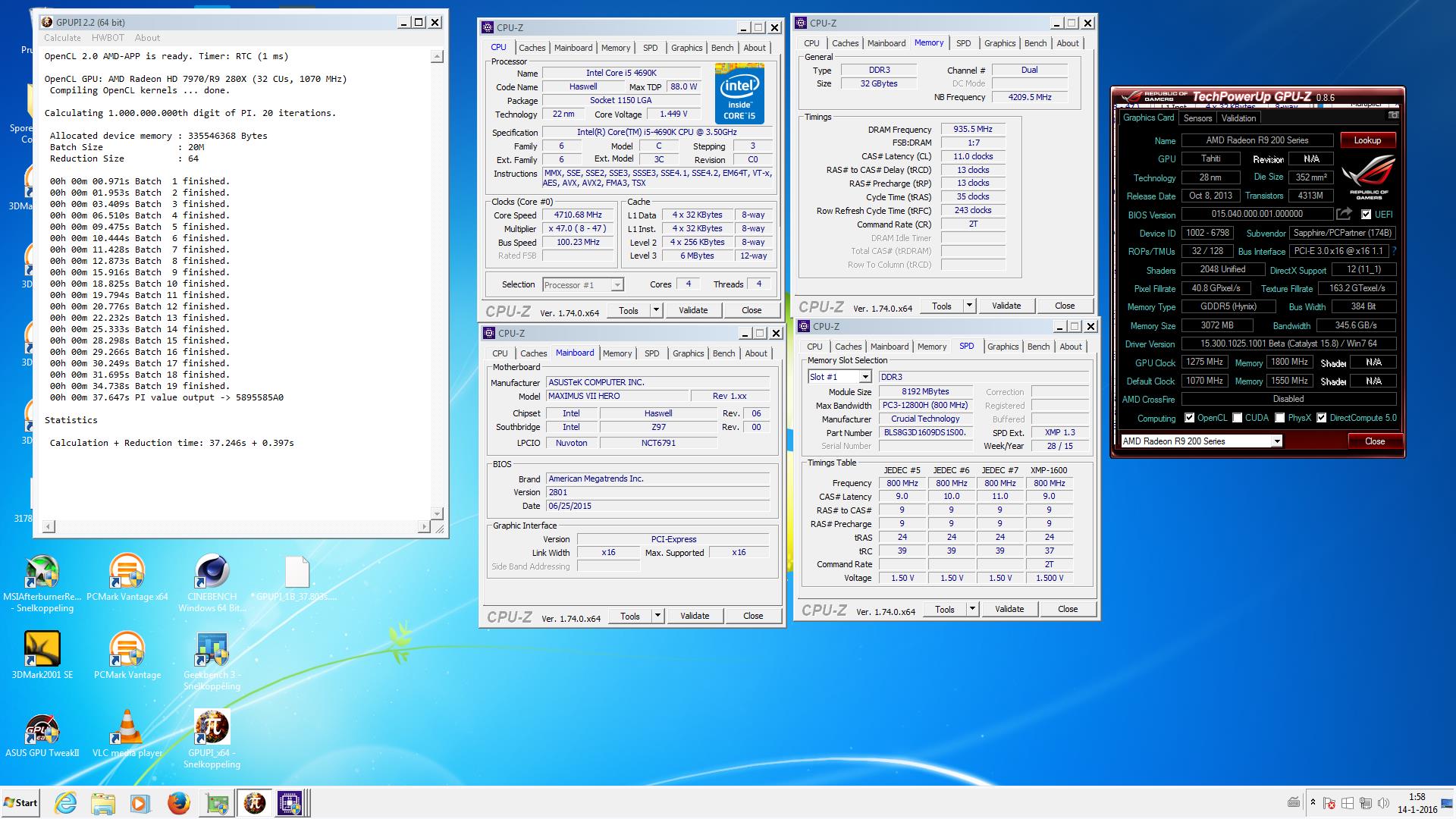1456x819 pixels.
Task: Select Caches tab in CPU-Z CPU window
Action: (532, 48)
